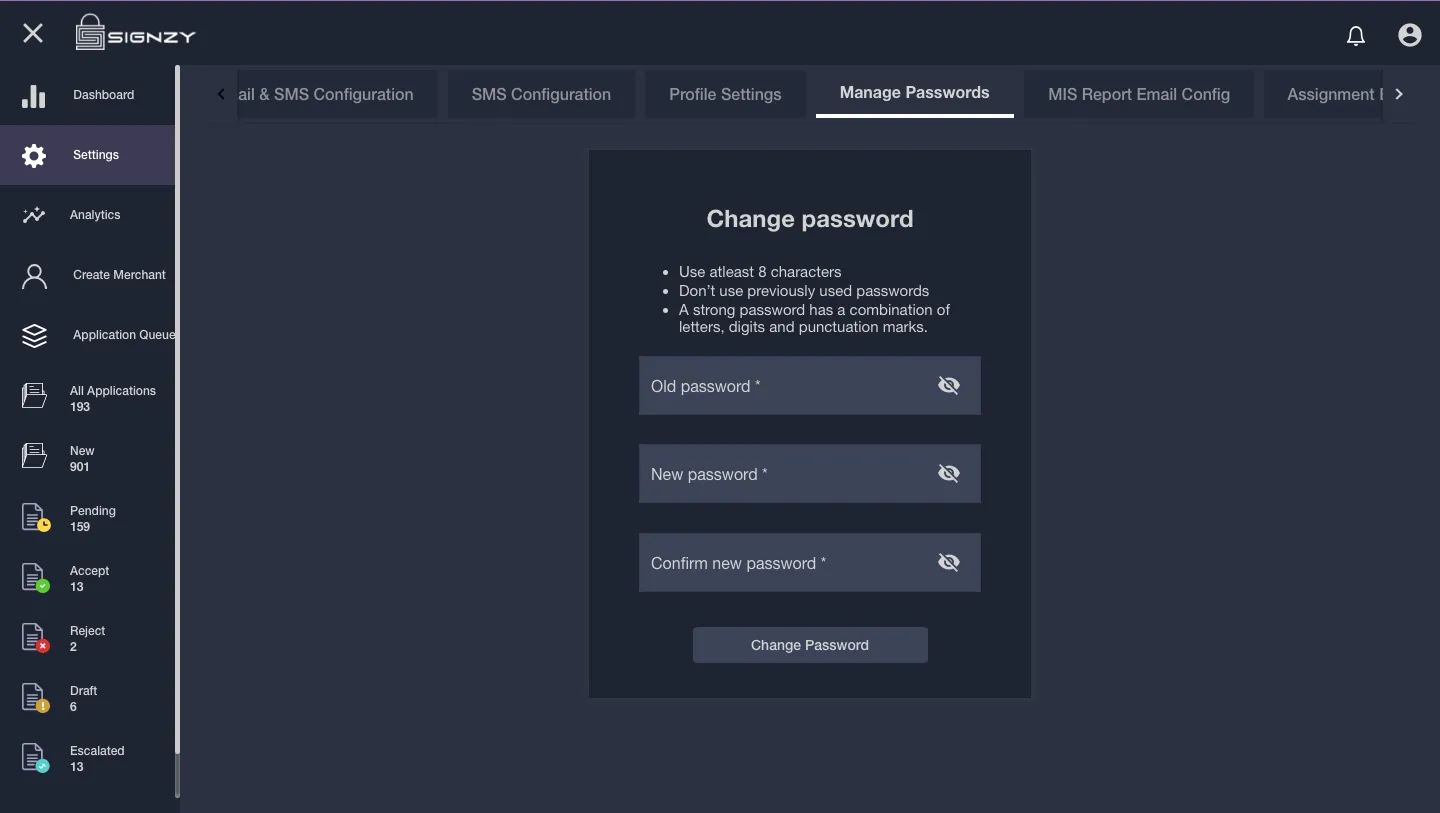The image size is (1440, 813).
Task: Click the Signzy logo
Action: (135, 33)
